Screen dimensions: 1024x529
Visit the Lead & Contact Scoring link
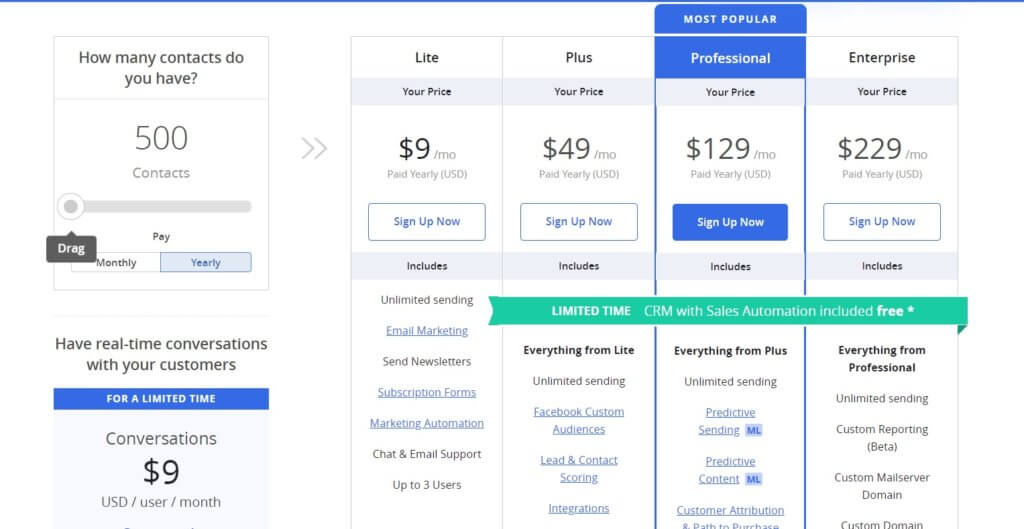tap(579, 469)
